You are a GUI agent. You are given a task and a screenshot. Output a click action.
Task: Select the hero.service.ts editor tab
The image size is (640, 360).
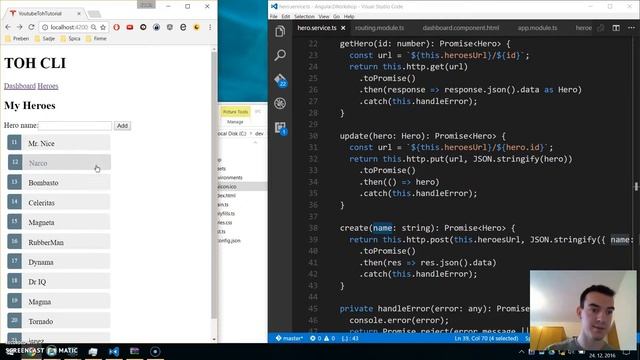click(317, 28)
